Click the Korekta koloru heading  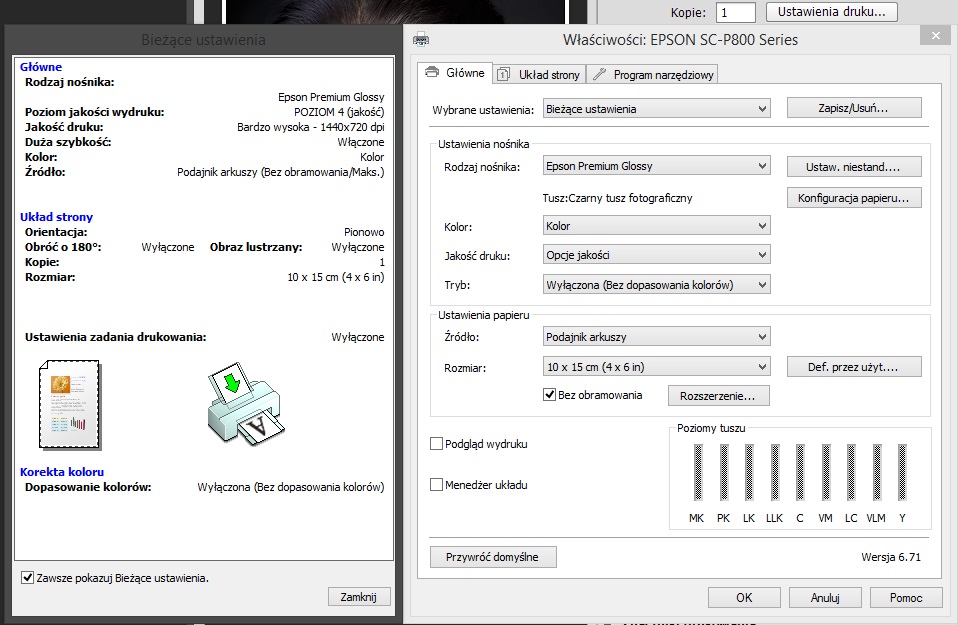(62, 472)
